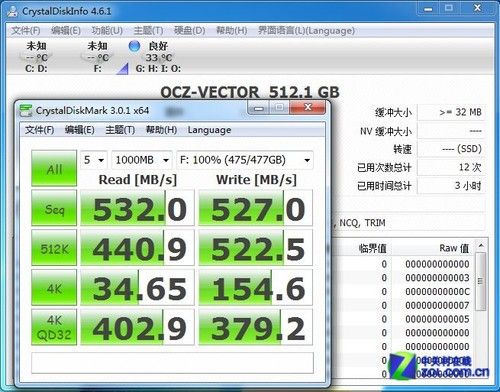The image size is (500, 392).
Task: Click the 4K QD32 write result 379.2
Action: [256, 327]
